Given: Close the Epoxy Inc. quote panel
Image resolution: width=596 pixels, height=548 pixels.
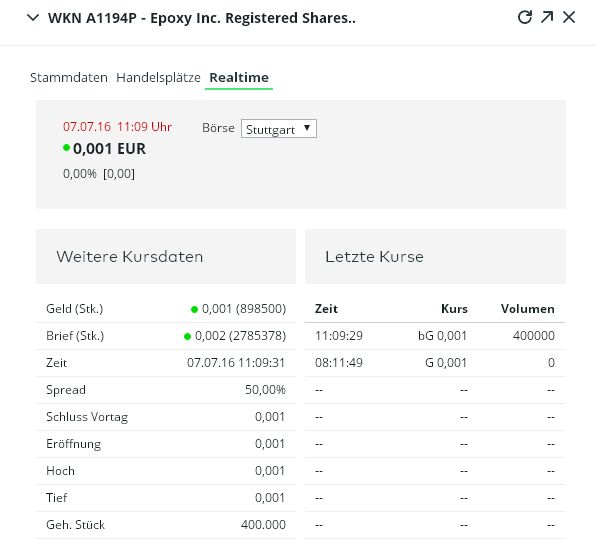Looking at the screenshot, I should [569, 17].
